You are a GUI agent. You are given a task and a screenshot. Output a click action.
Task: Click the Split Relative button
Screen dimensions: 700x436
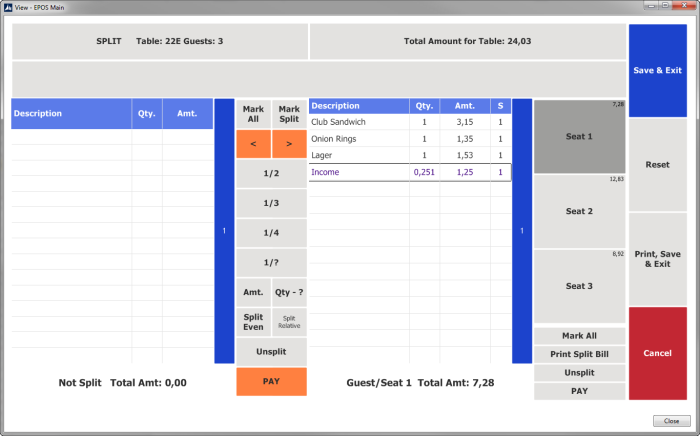[x=289, y=320]
